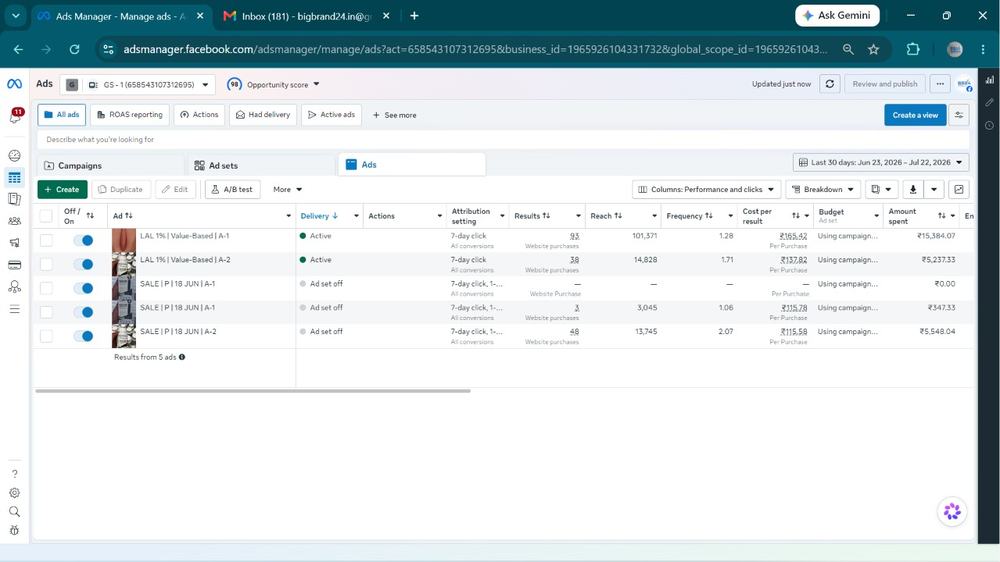This screenshot has height=562, width=1000.
Task: Switch to the Campaigns tab
Action: (x=110, y=165)
